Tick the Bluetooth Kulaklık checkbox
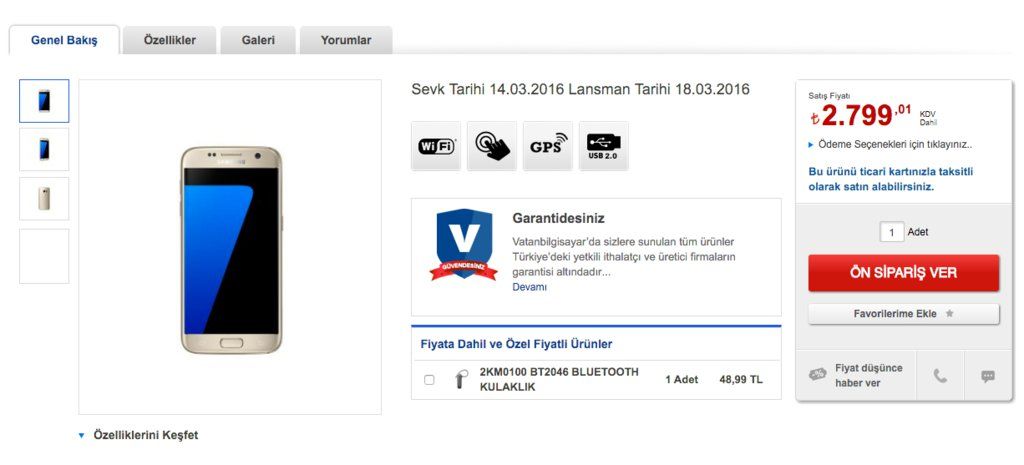1024x465 pixels. pos(429,380)
